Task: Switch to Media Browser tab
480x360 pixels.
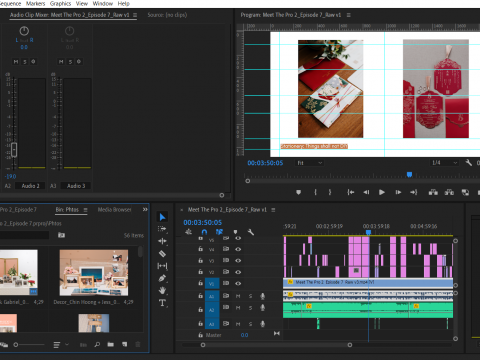Action: 114,210
